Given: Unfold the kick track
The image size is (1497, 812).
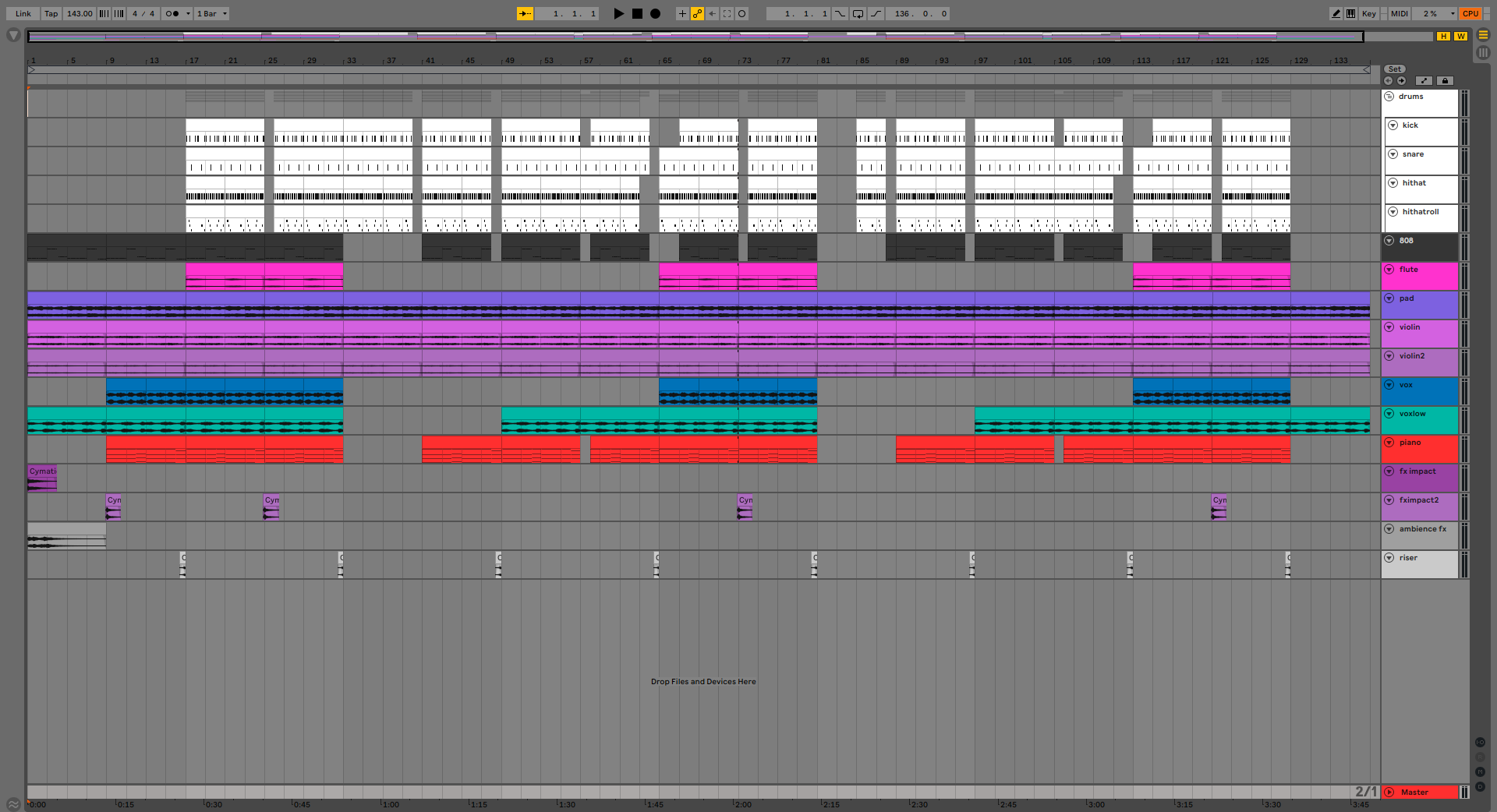Looking at the screenshot, I should click(1393, 125).
